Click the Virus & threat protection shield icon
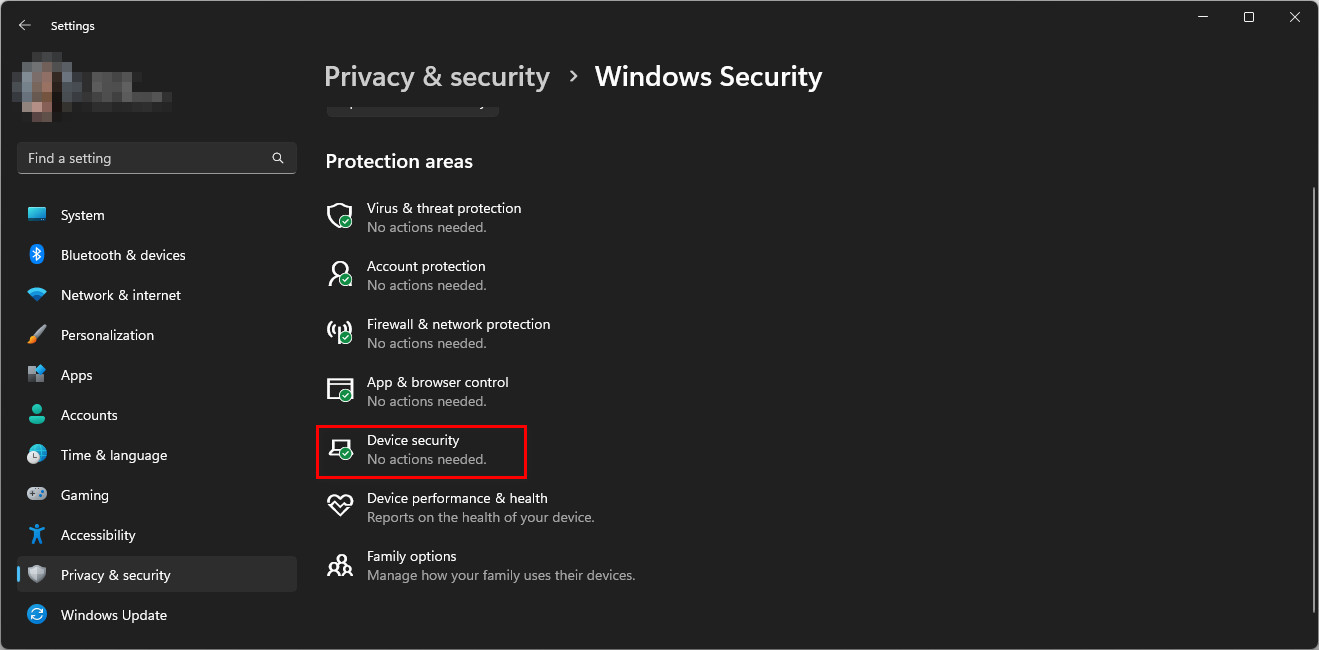This screenshot has width=1319, height=650. coord(340,216)
